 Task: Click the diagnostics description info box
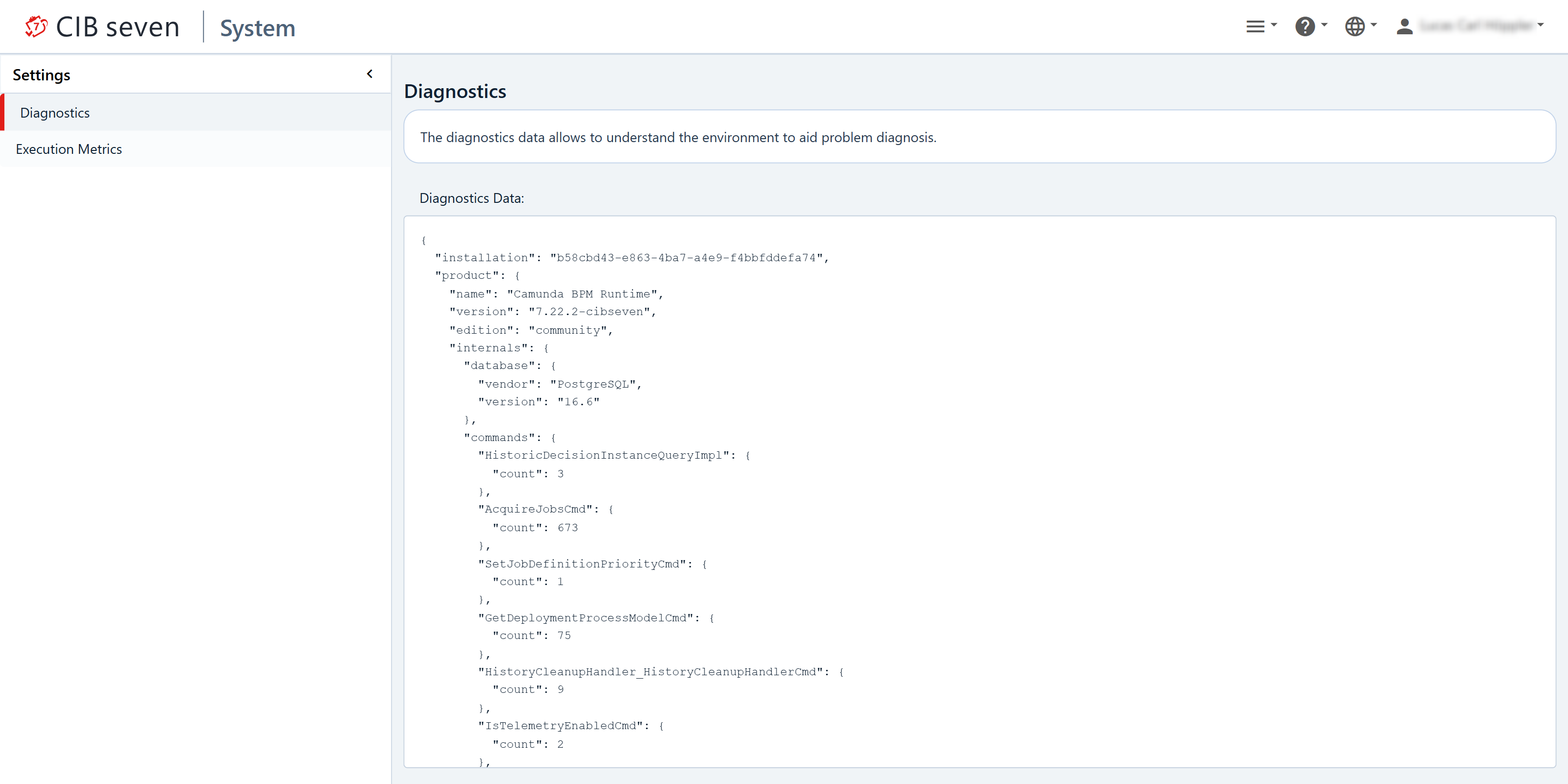click(678, 137)
